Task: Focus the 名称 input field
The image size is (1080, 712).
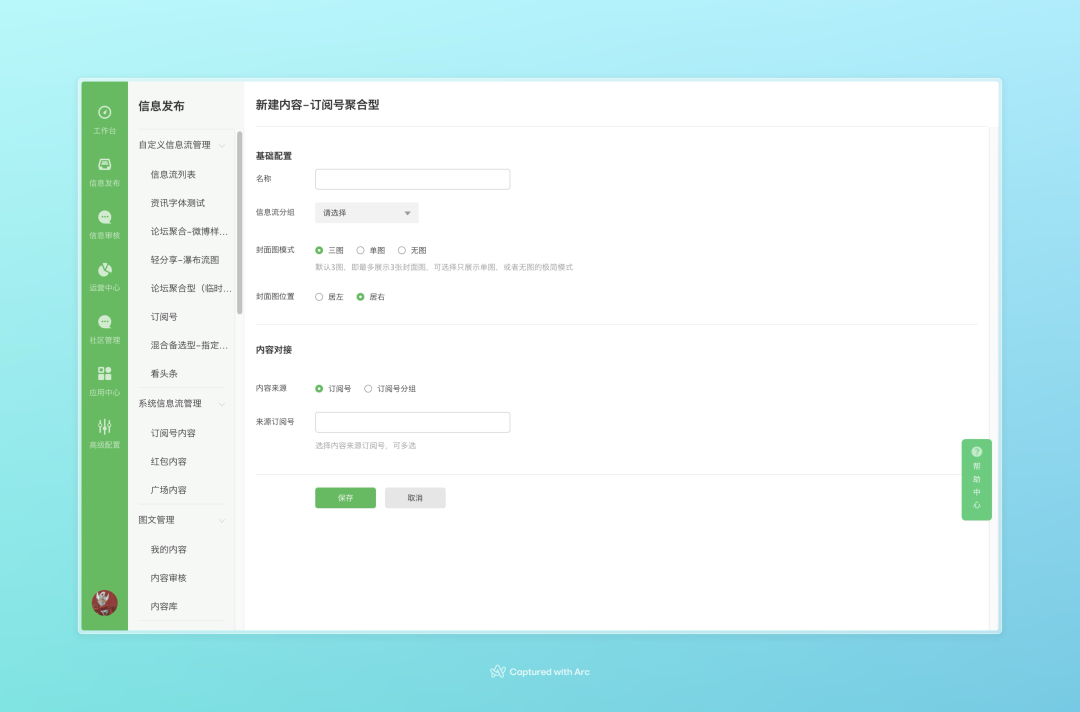Action: (413, 179)
